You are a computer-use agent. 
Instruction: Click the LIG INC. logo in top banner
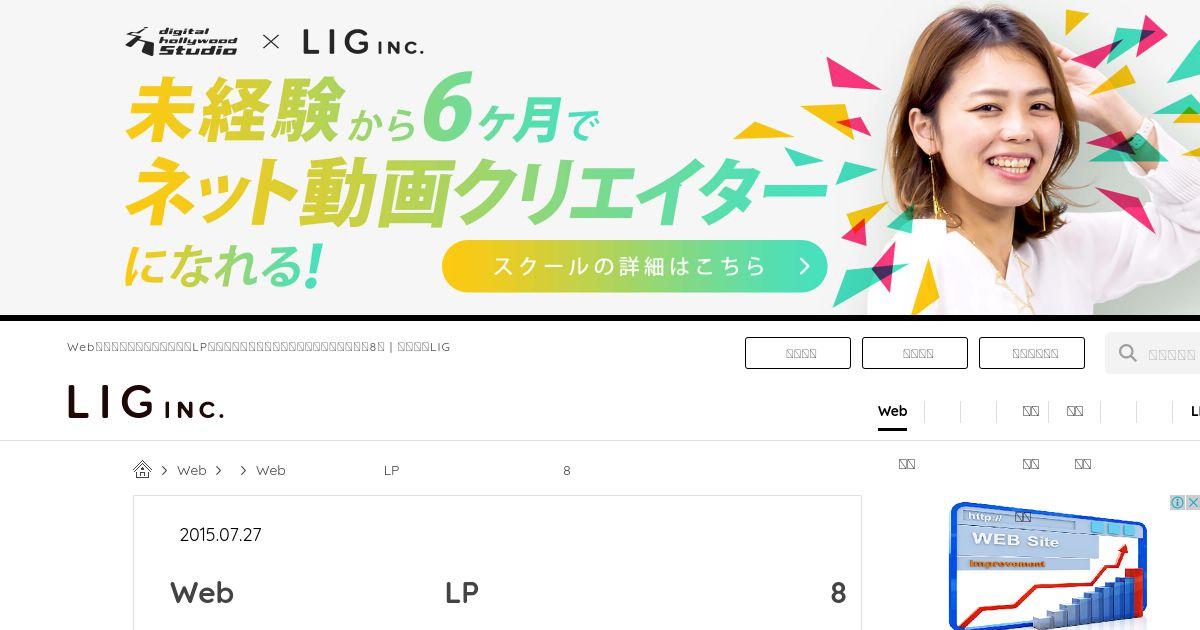(x=363, y=42)
